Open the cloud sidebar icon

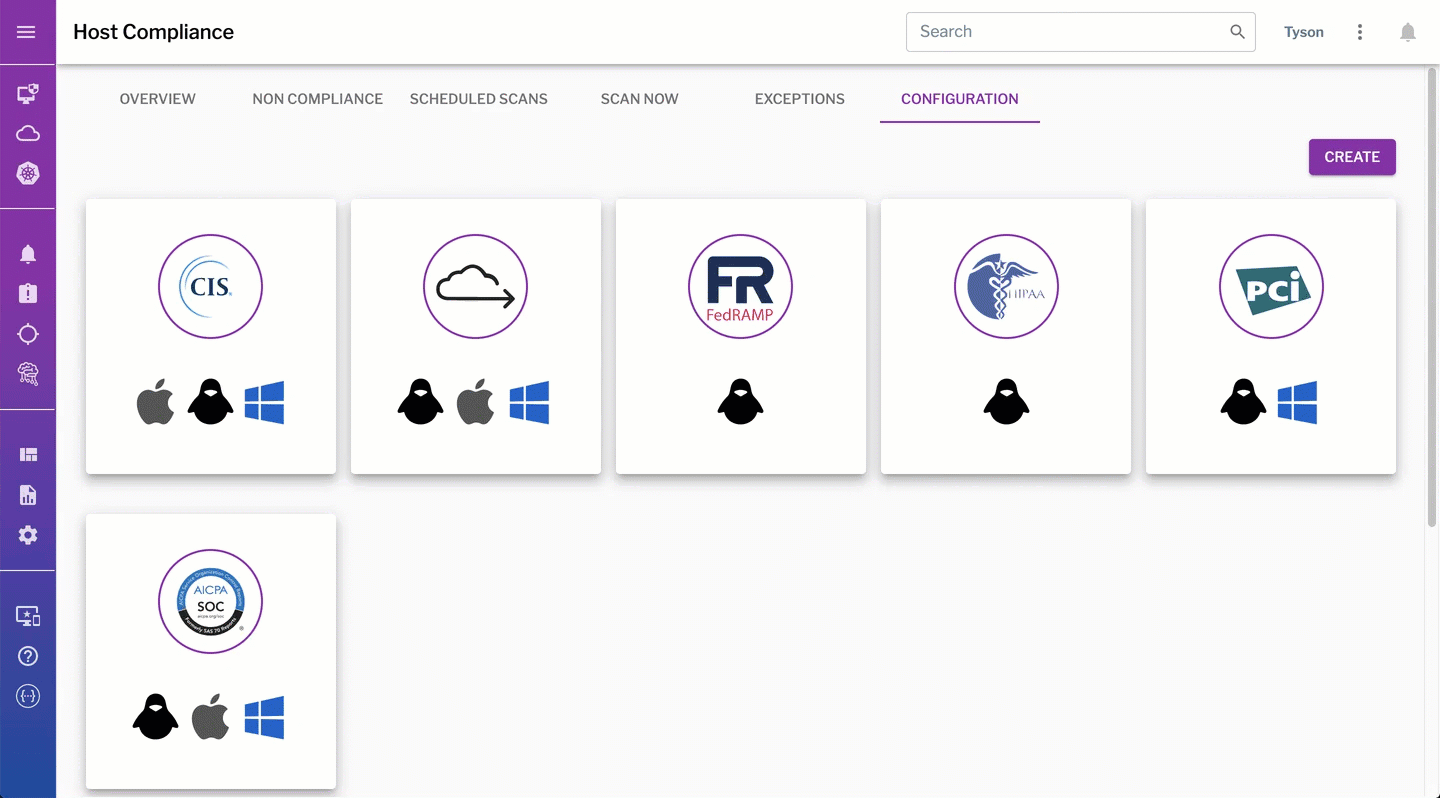coord(28,134)
